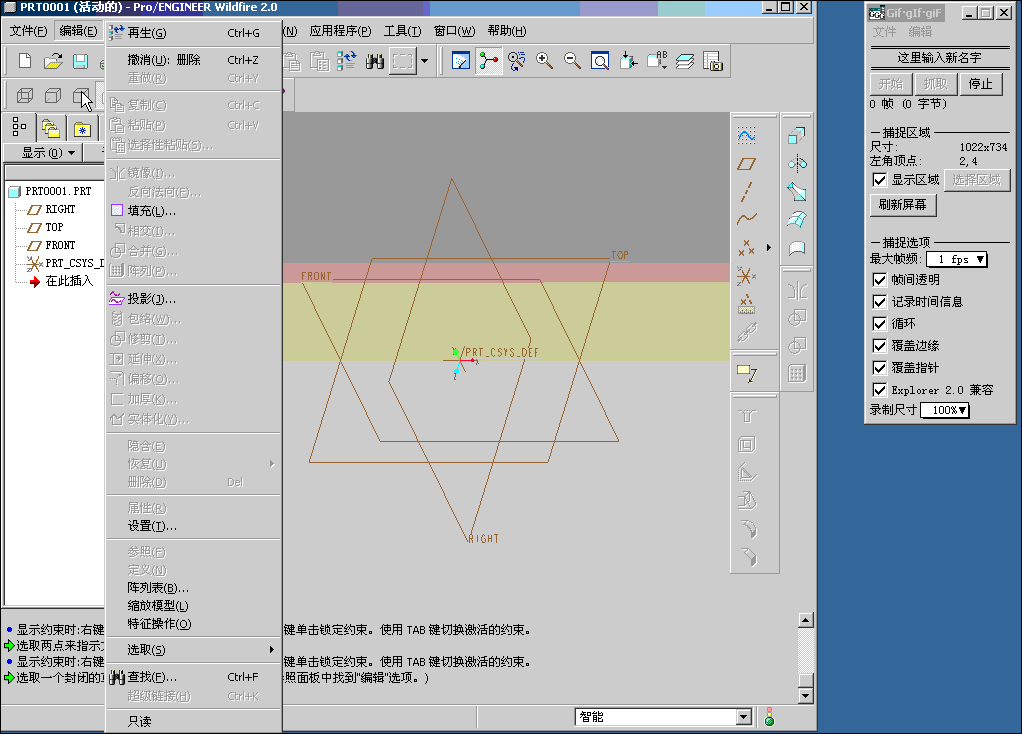Click the Zoom In magnifier icon
The image size is (1022, 734).
[x=544, y=61]
